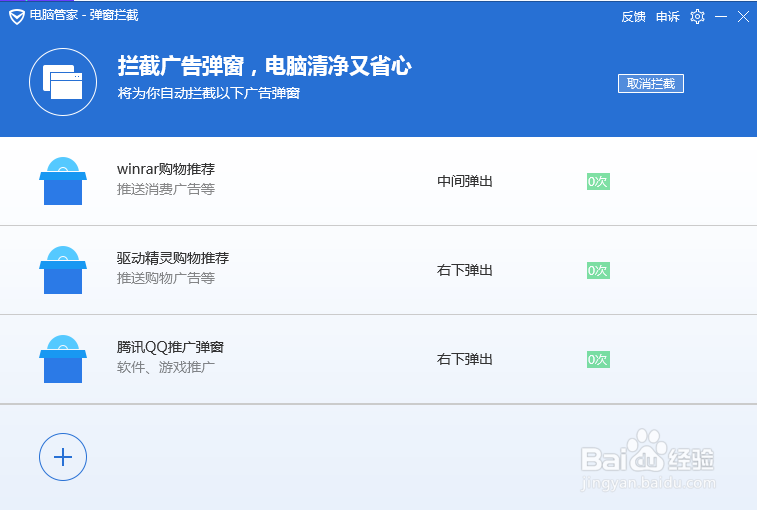
Task: Click the 软件、游戏推广 description
Action: (166, 367)
